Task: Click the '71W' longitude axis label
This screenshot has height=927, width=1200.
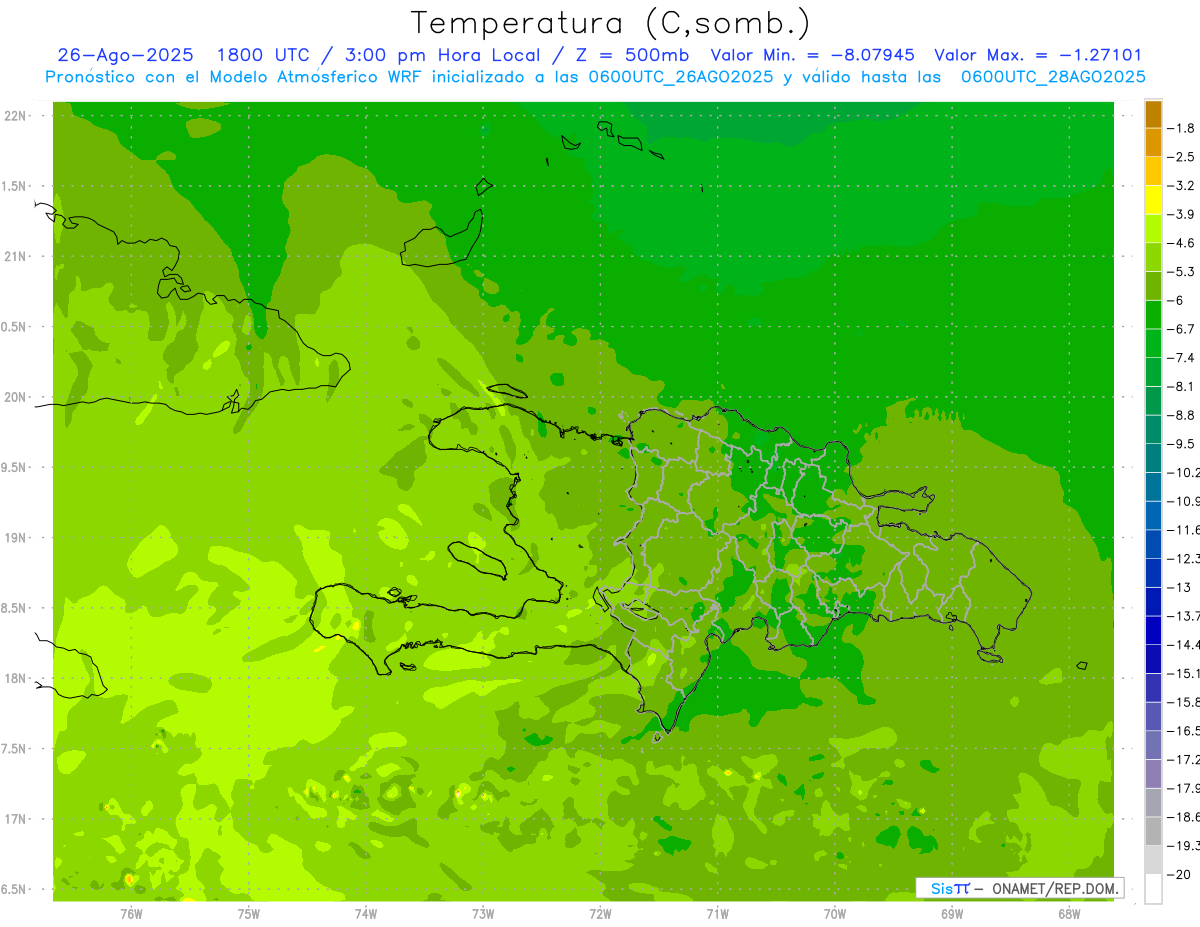Action: [x=718, y=914]
